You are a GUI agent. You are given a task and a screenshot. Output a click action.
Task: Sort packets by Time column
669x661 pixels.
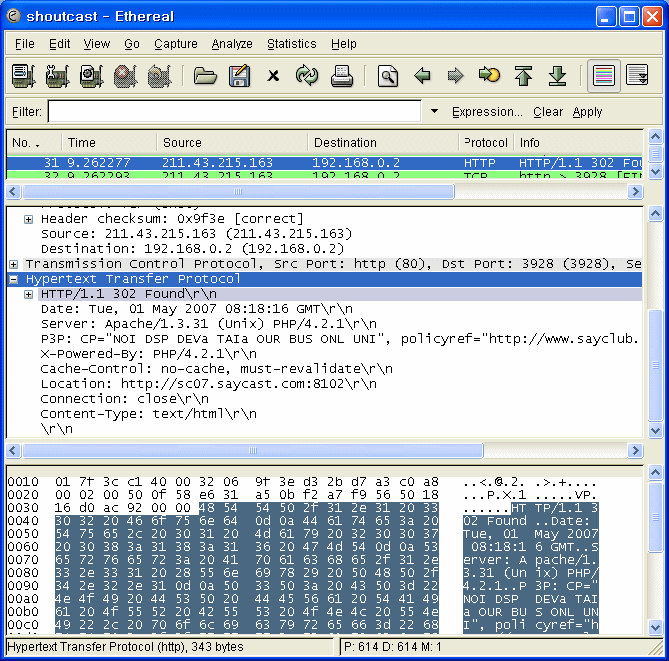[109, 143]
